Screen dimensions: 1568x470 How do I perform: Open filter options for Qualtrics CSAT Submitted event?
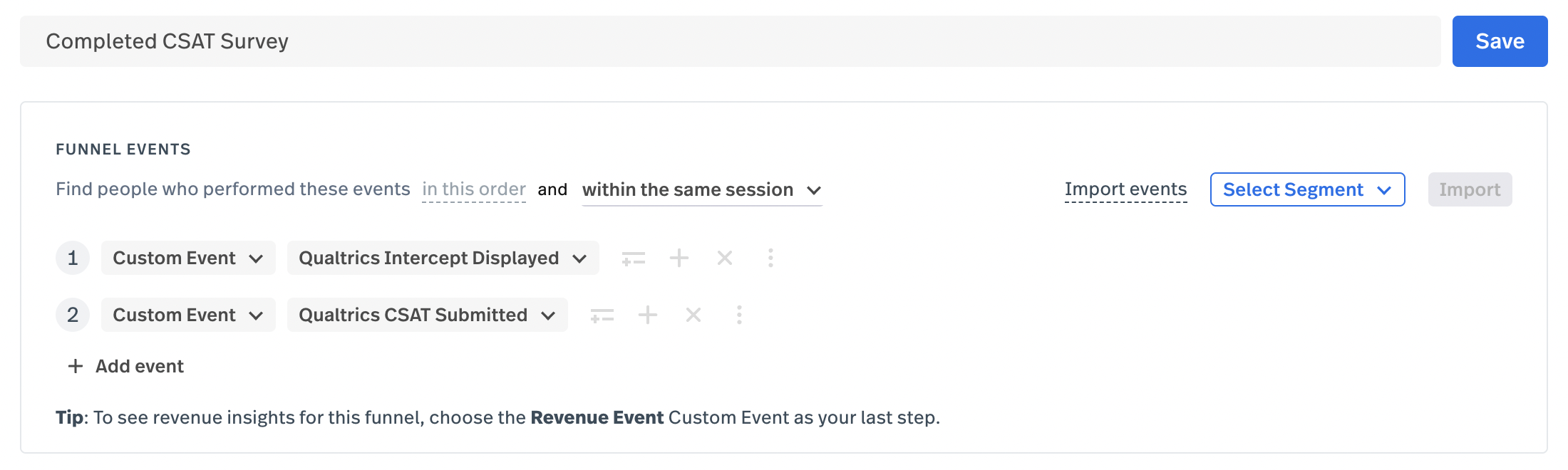point(602,315)
